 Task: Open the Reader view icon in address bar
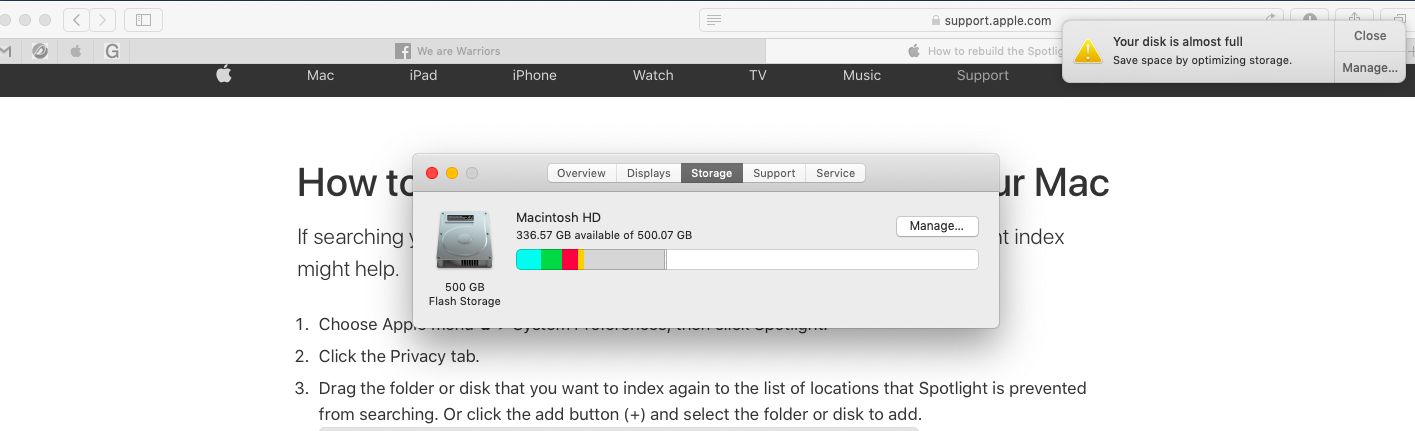click(x=713, y=20)
